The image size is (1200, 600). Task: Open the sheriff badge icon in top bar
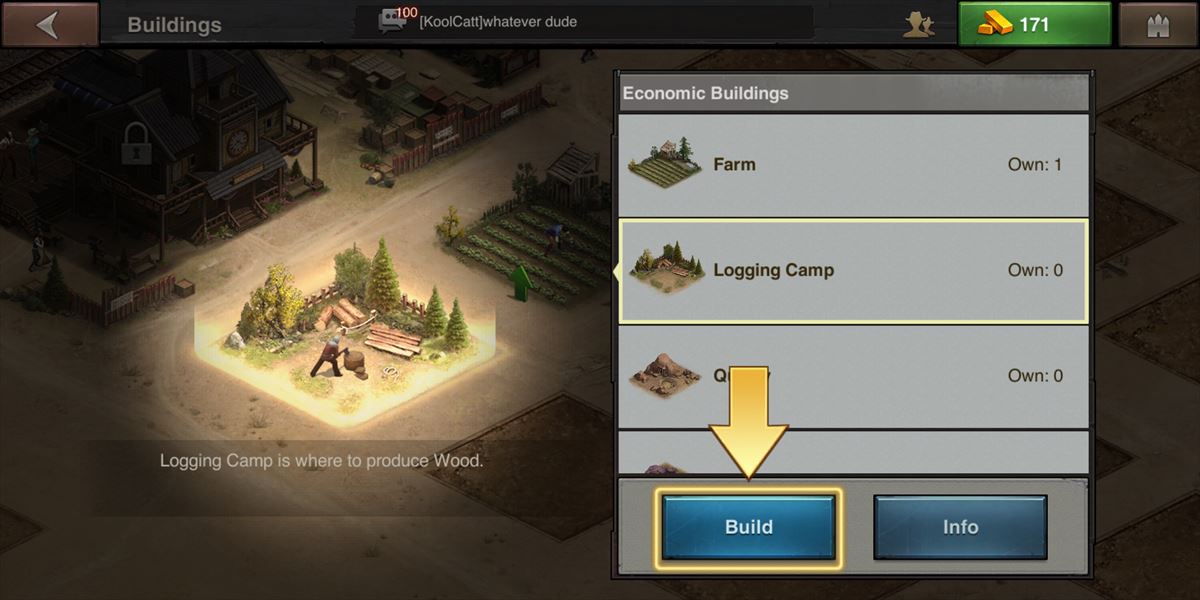[x=918, y=24]
